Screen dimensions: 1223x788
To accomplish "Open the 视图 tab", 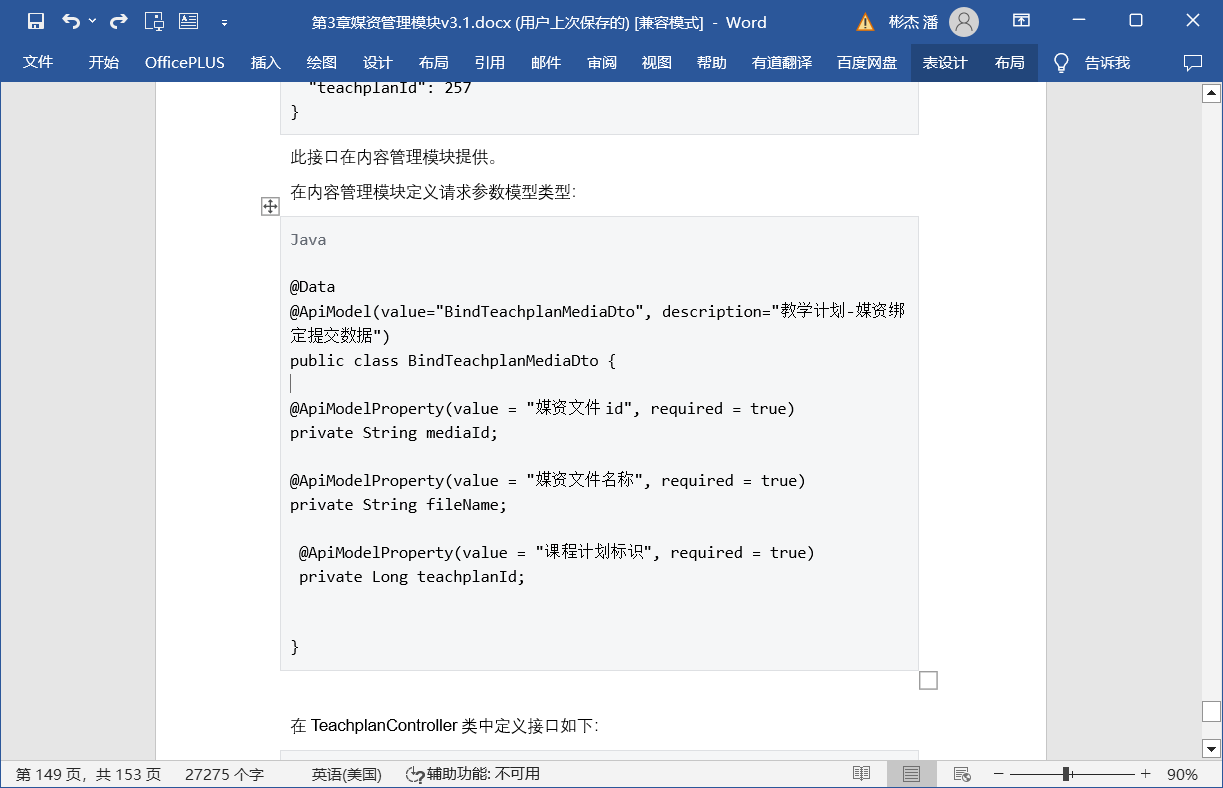I will [x=656, y=62].
